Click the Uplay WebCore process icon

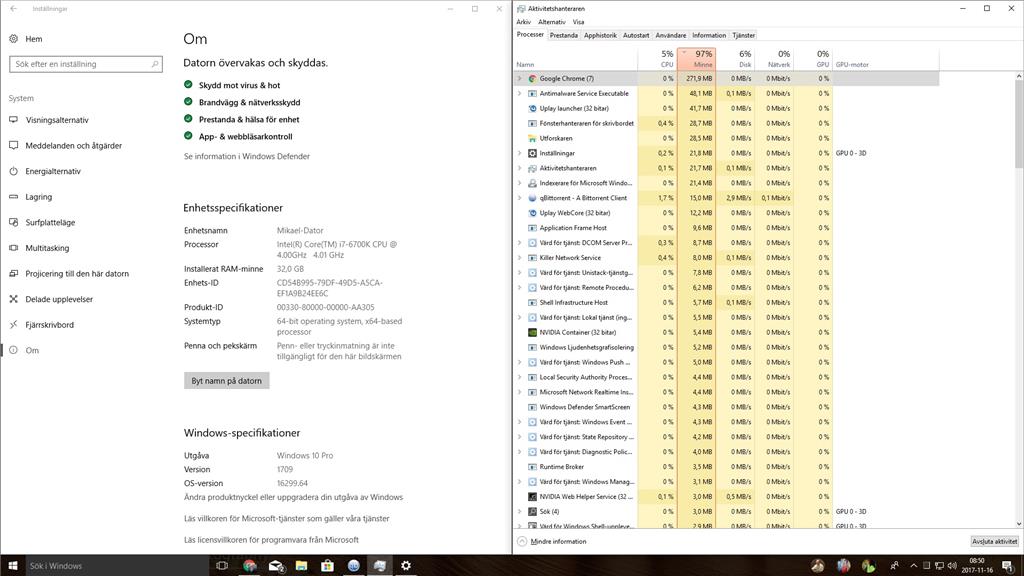[x=532, y=213]
